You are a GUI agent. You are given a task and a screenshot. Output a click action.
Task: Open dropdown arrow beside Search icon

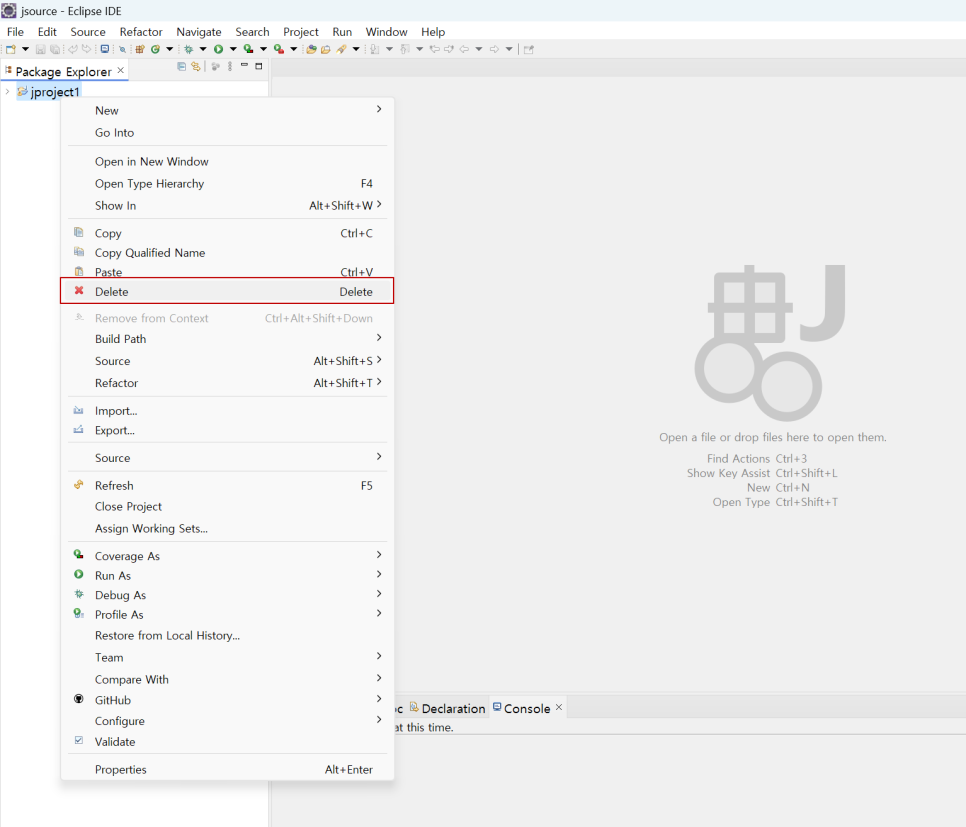pos(356,49)
